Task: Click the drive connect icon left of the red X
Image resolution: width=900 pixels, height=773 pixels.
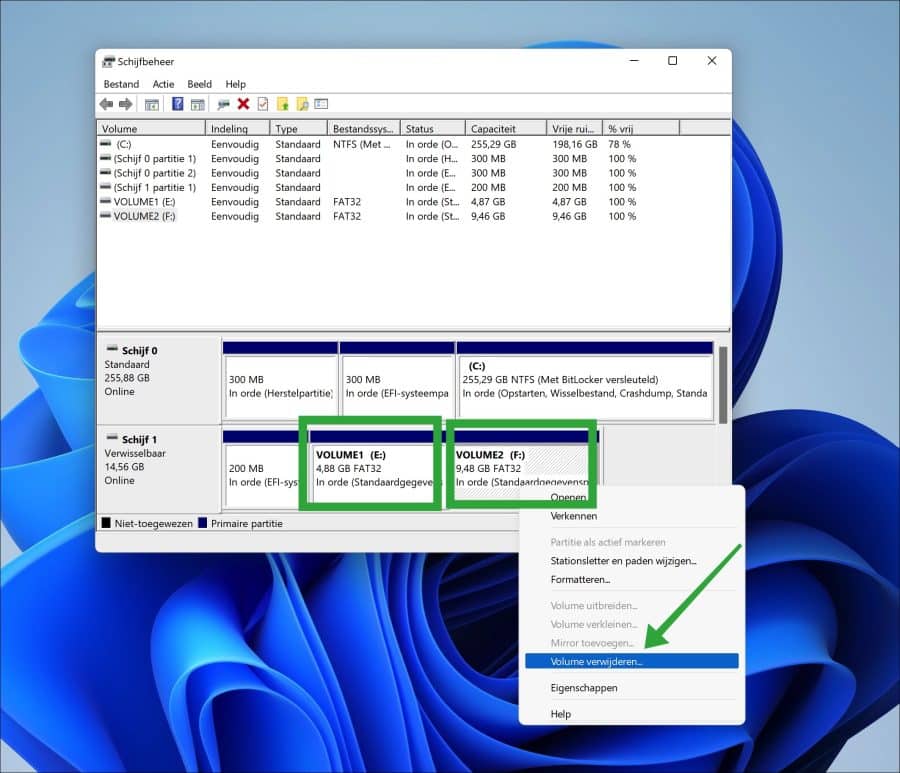Action: point(223,104)
